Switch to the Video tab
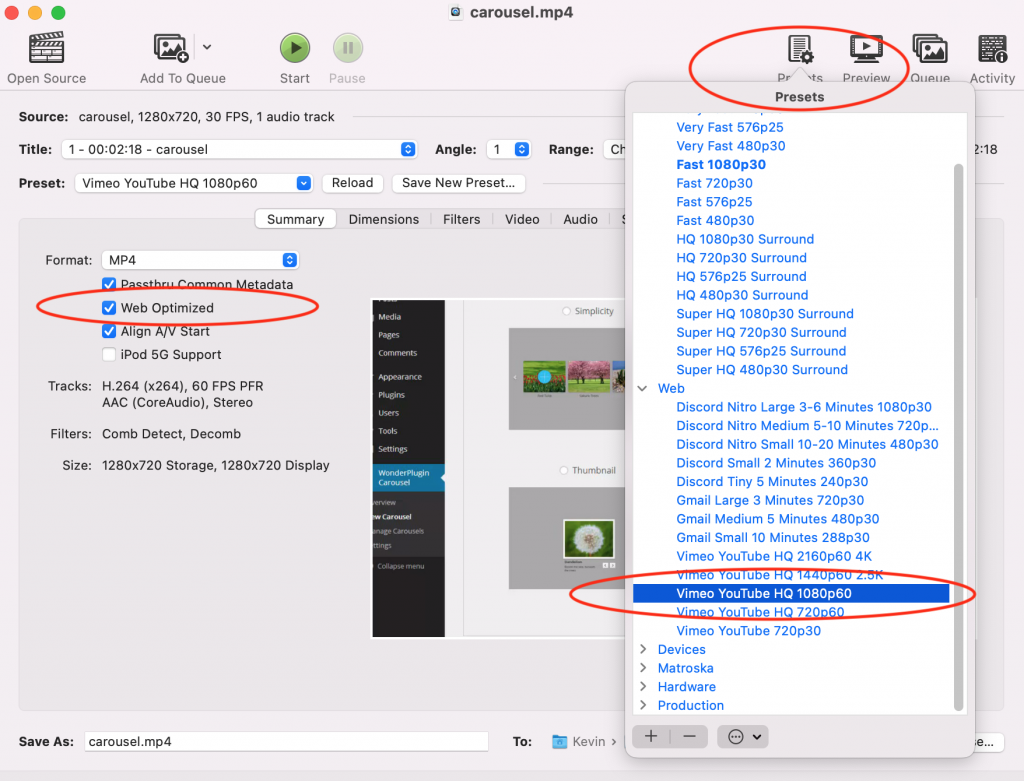This screenshot has width=1024, height=781. pos(522,218)
